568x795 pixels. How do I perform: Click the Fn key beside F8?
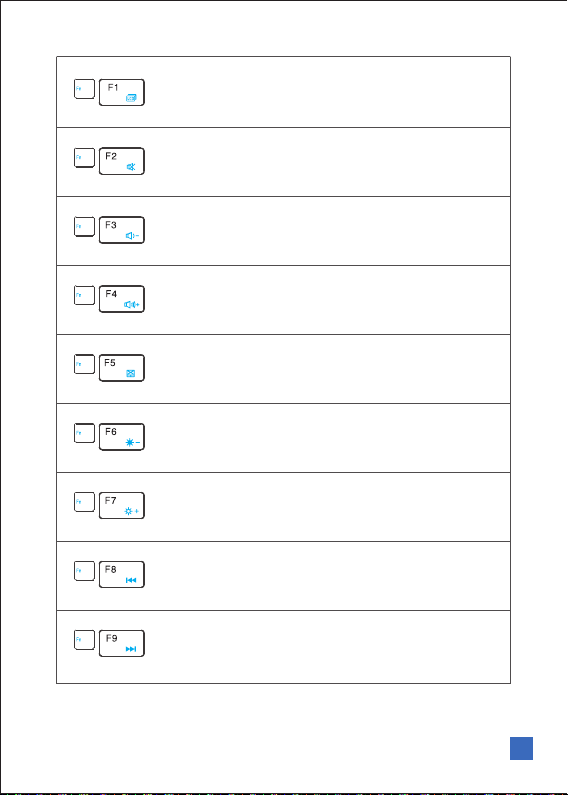(84, 571)
